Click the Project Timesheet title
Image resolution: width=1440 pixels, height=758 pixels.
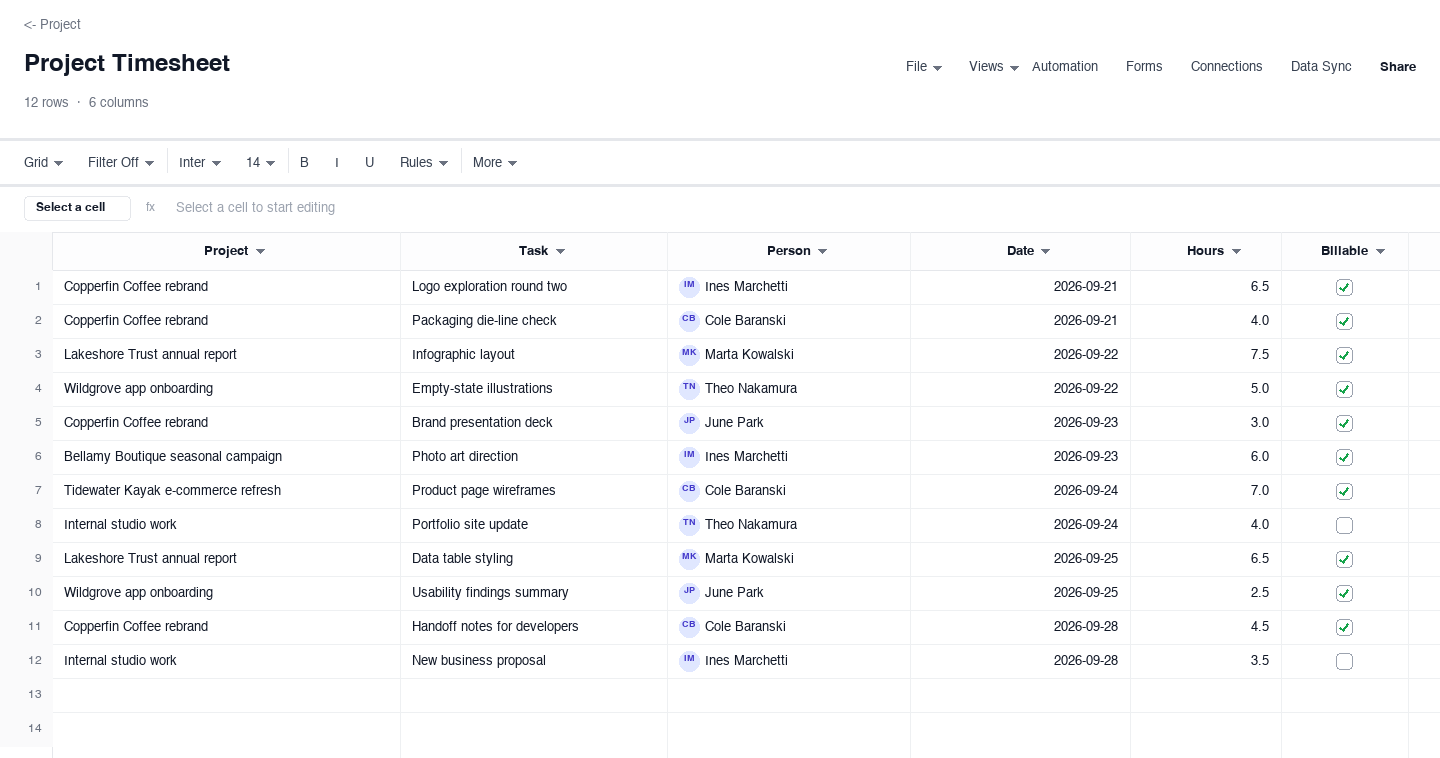[x=127, y=63]
